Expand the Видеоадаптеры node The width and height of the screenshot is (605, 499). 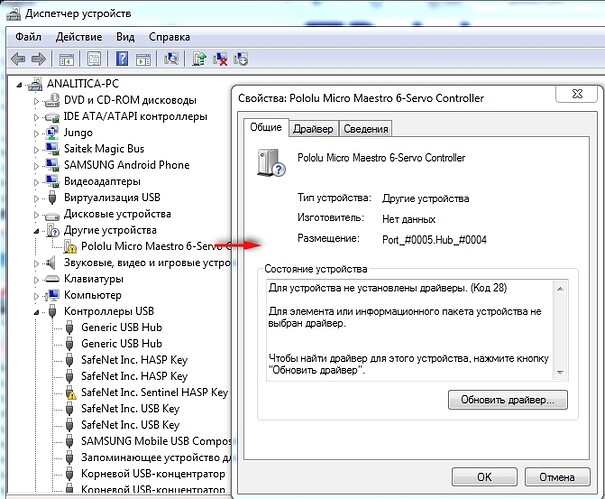click(38, 182)
